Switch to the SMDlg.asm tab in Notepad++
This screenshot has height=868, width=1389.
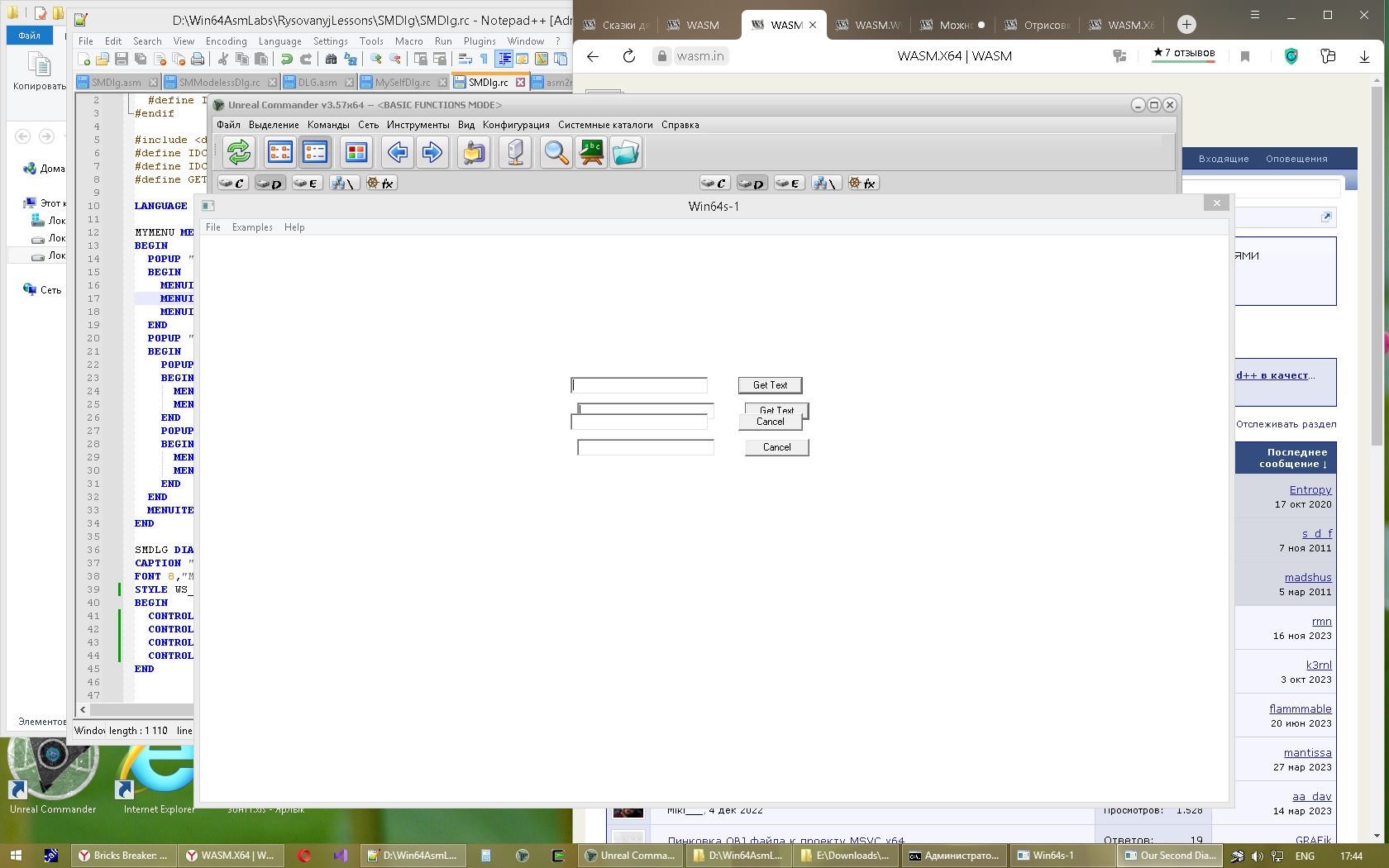pos(116,83)
